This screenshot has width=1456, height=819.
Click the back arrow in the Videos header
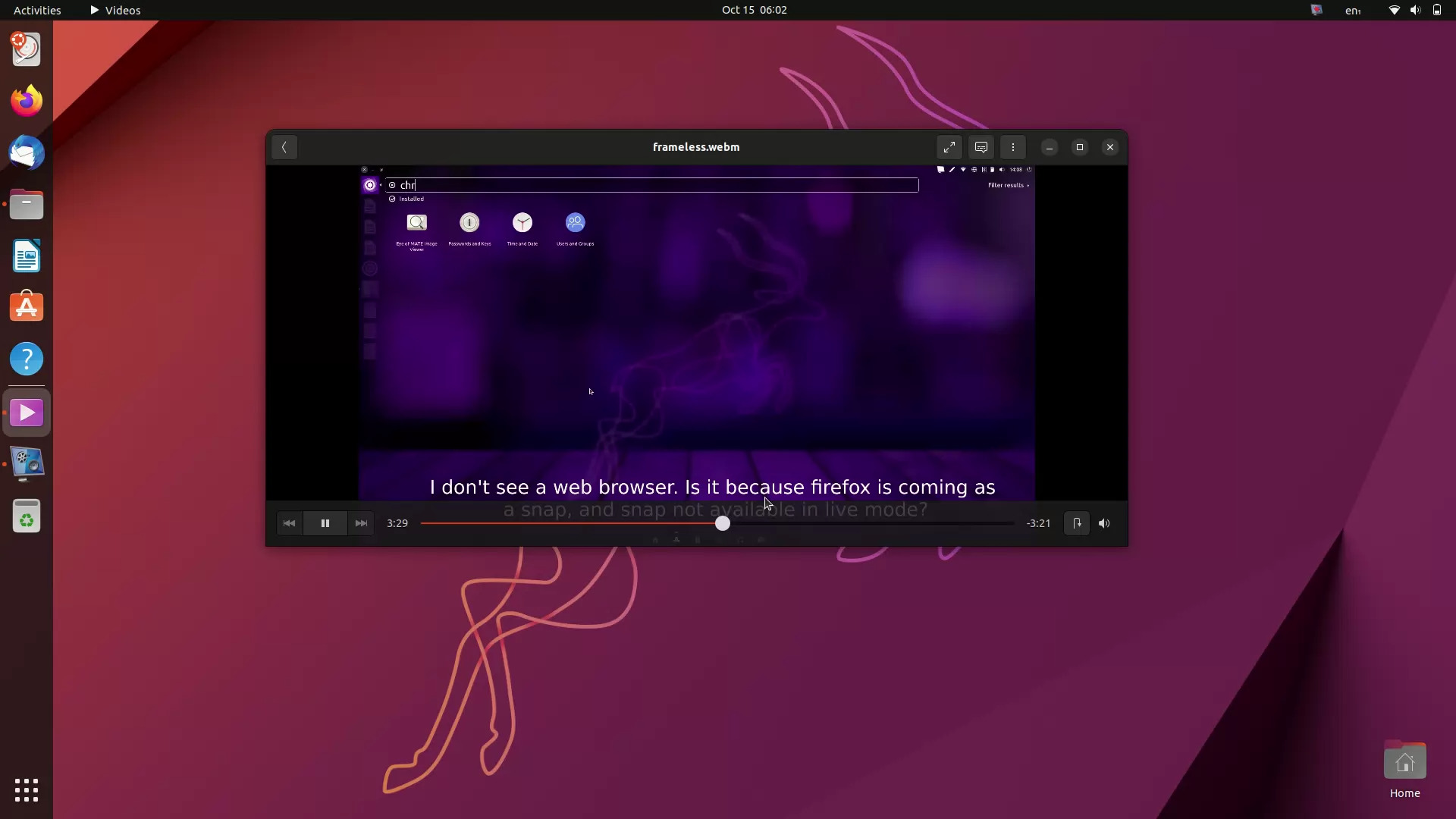[284, 147]
